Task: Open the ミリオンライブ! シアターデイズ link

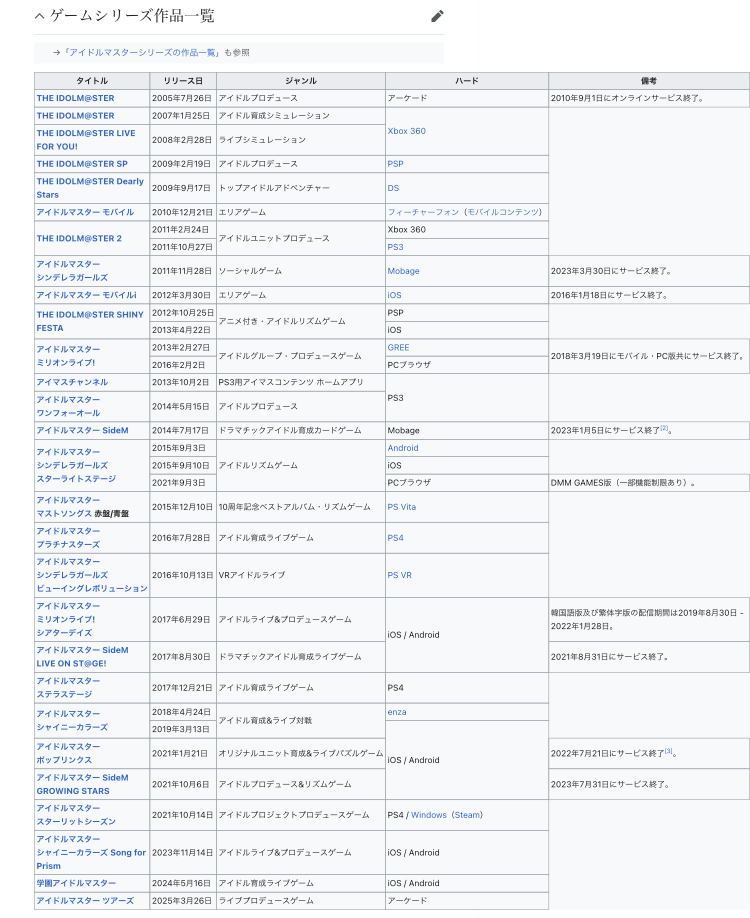Action: (69, 619)
